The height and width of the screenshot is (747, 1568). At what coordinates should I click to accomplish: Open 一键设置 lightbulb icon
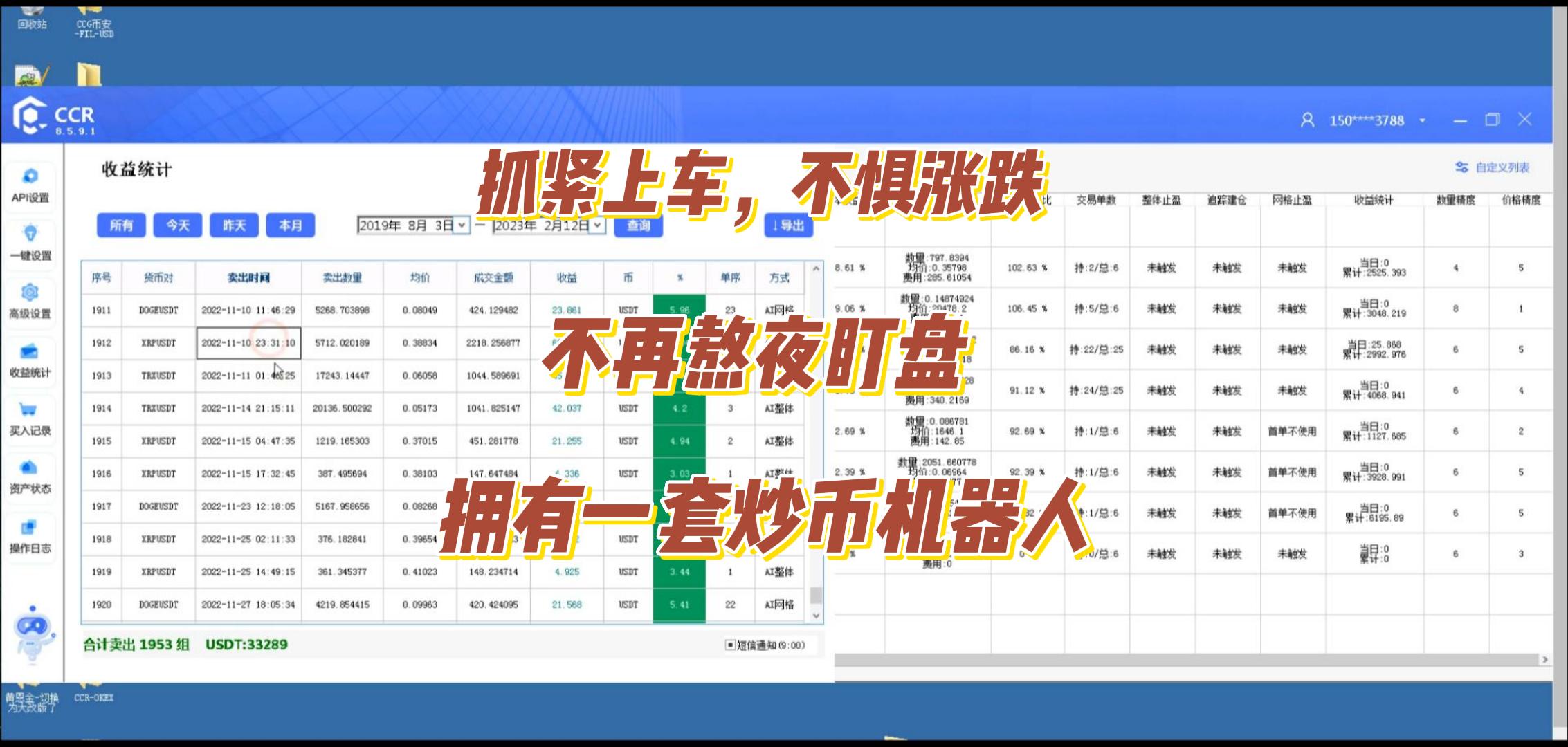(x=30, y=234)
